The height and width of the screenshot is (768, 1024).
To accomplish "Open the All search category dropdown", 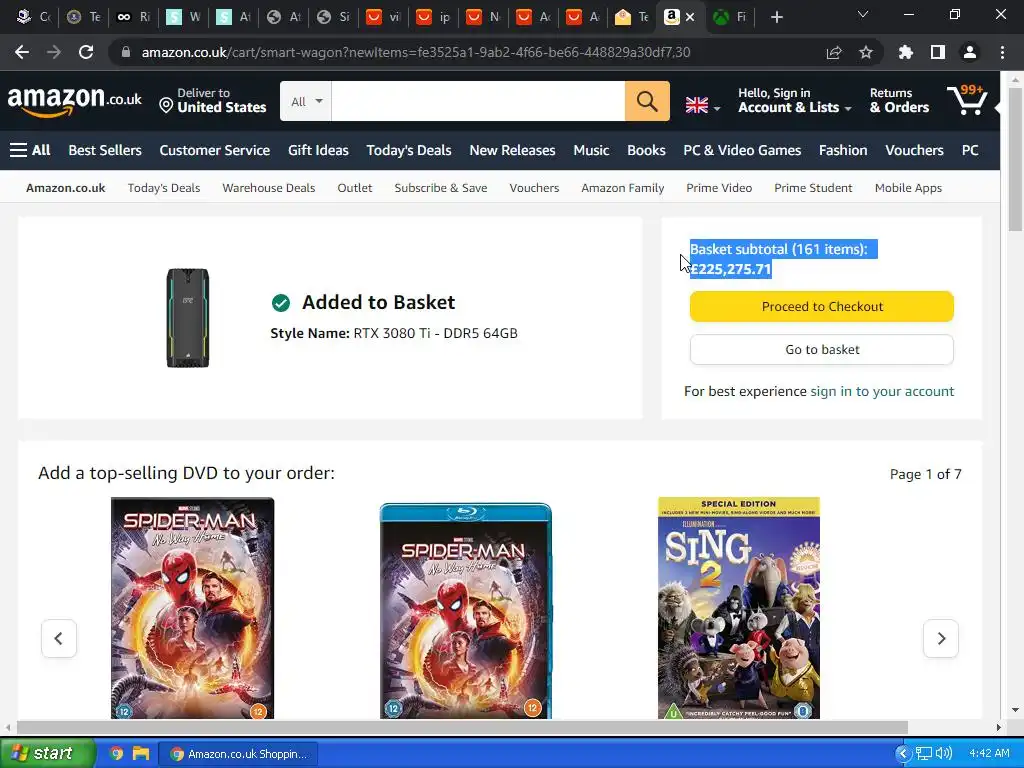I will point(306,101).
